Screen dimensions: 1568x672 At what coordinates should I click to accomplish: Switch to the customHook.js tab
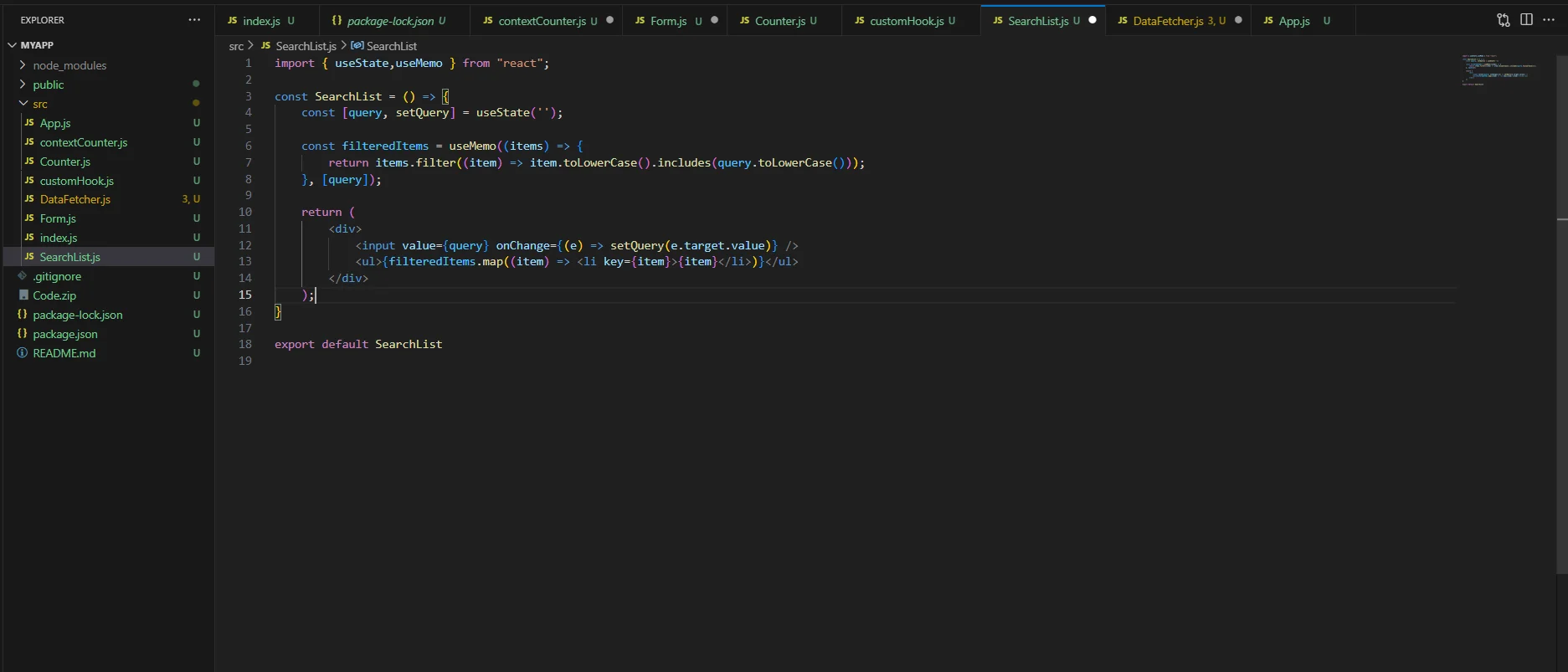(x=910, y=21)
